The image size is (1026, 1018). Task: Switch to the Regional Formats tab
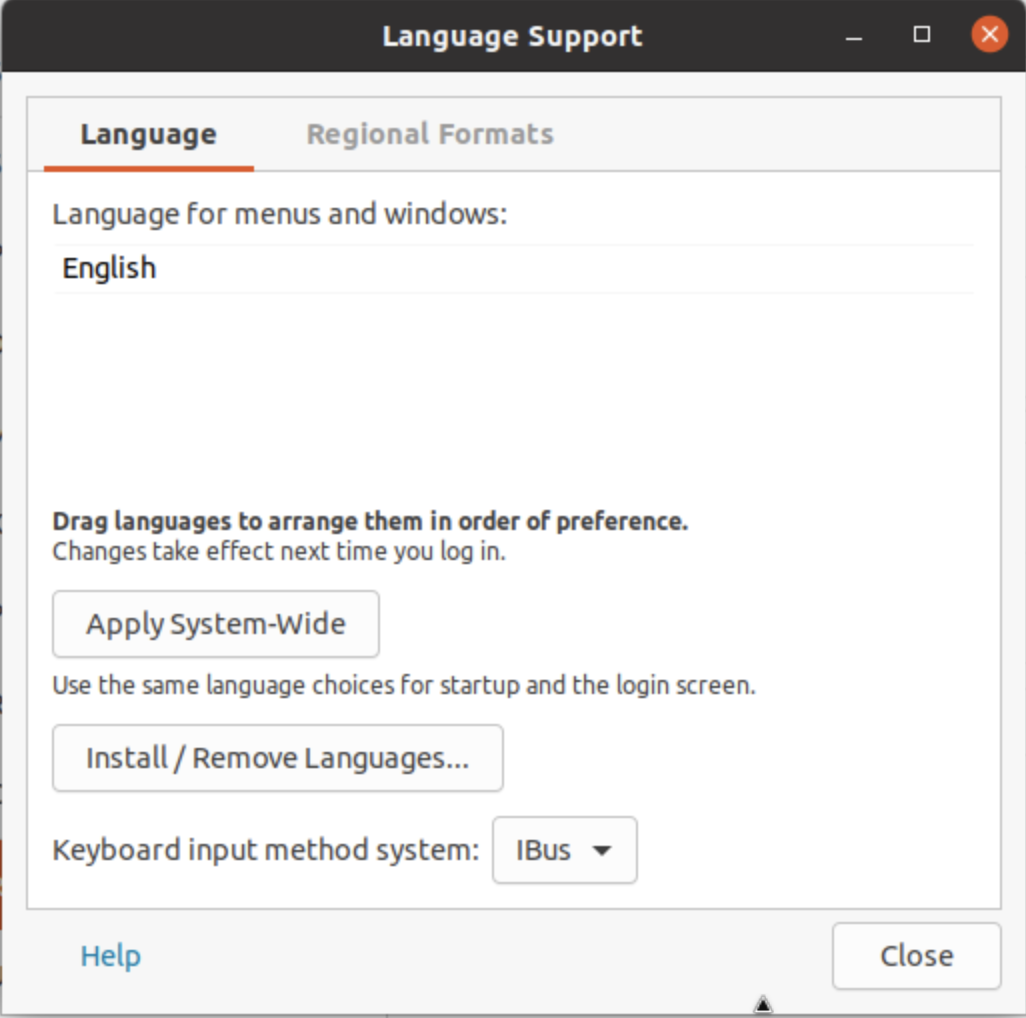[x=429, y=134]
